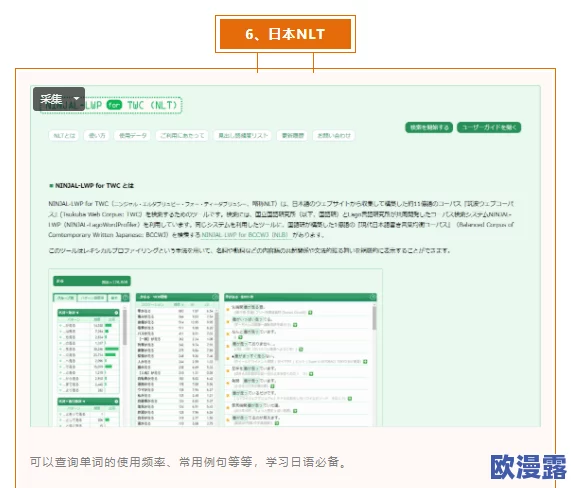Click the green 検索を開始する button

(429, 127)
